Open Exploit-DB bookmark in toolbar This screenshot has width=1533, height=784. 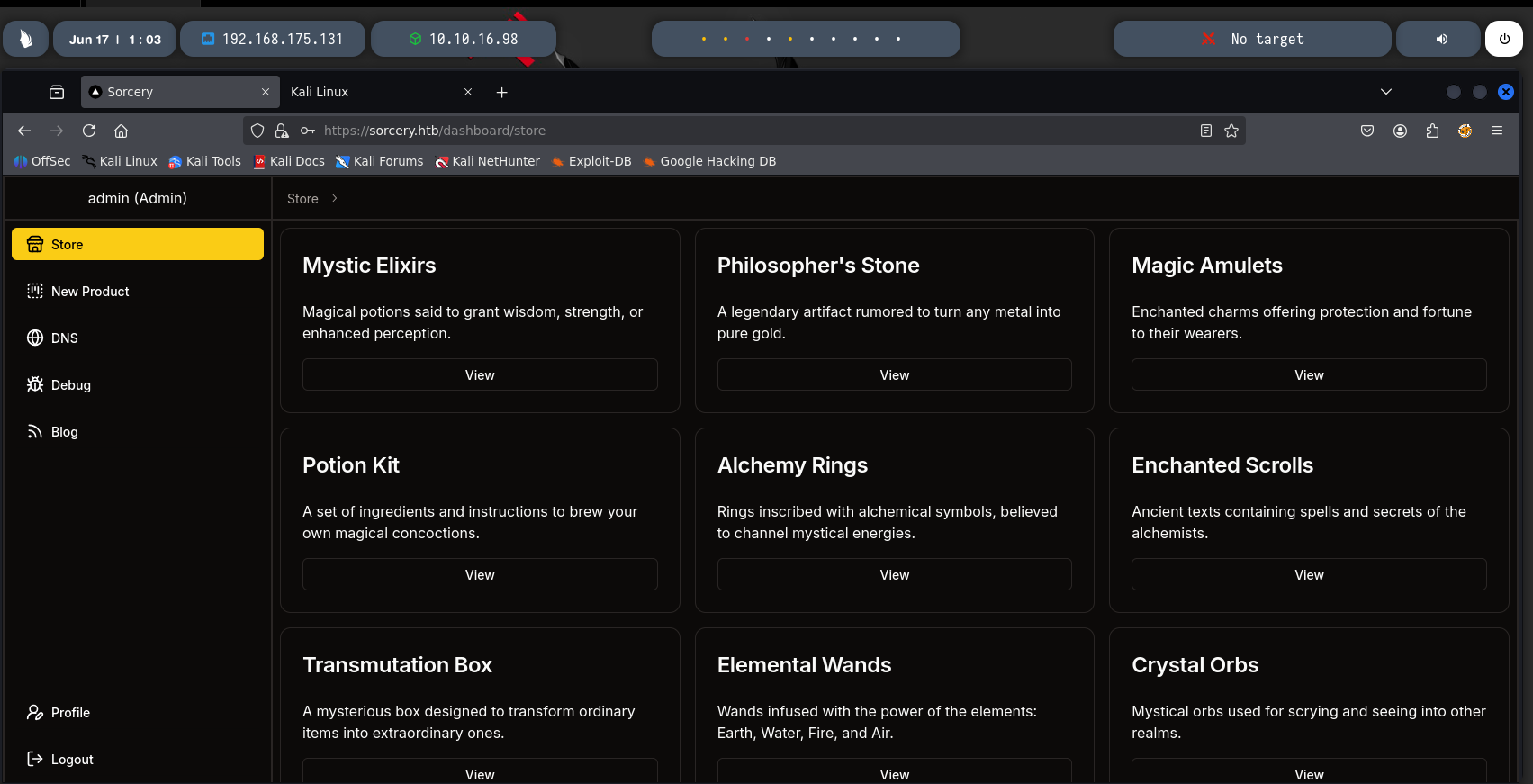coord(591,161)
